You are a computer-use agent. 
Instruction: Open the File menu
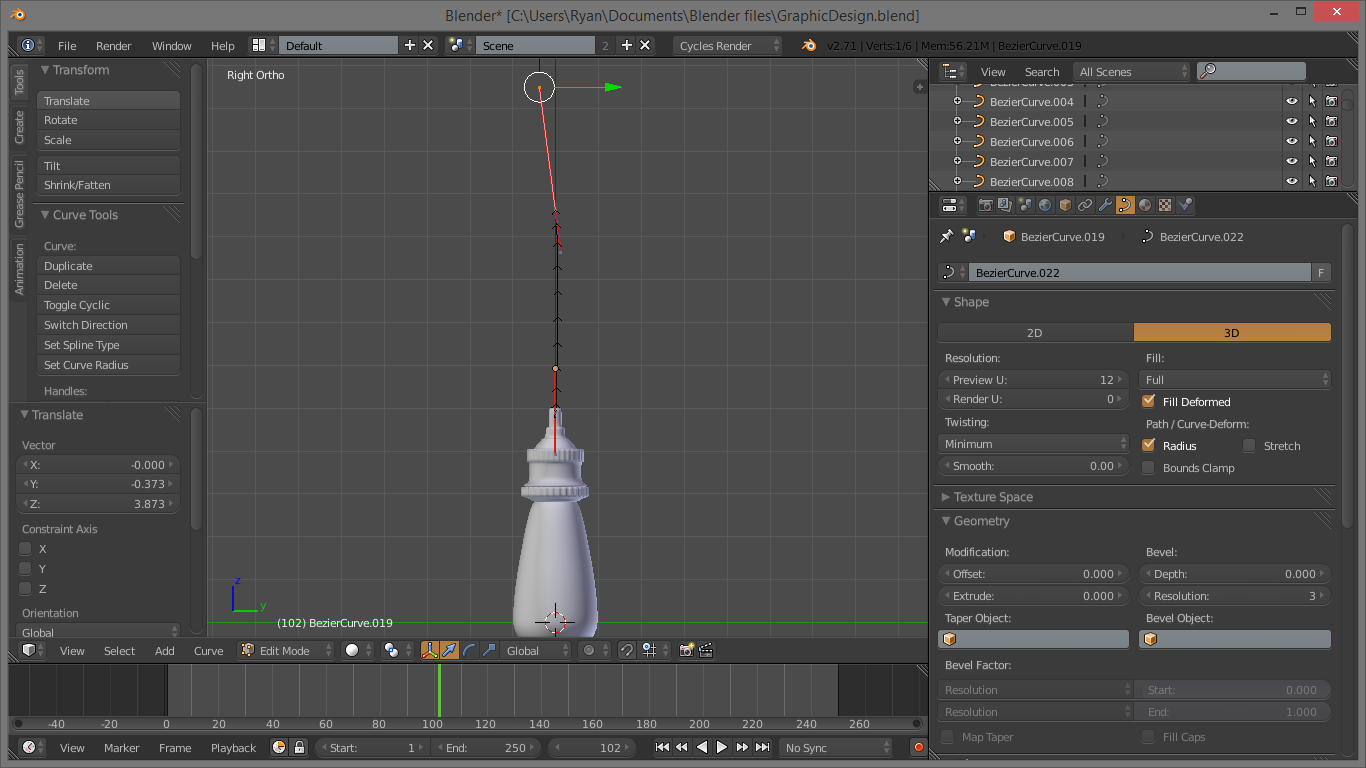click(67, 46)
